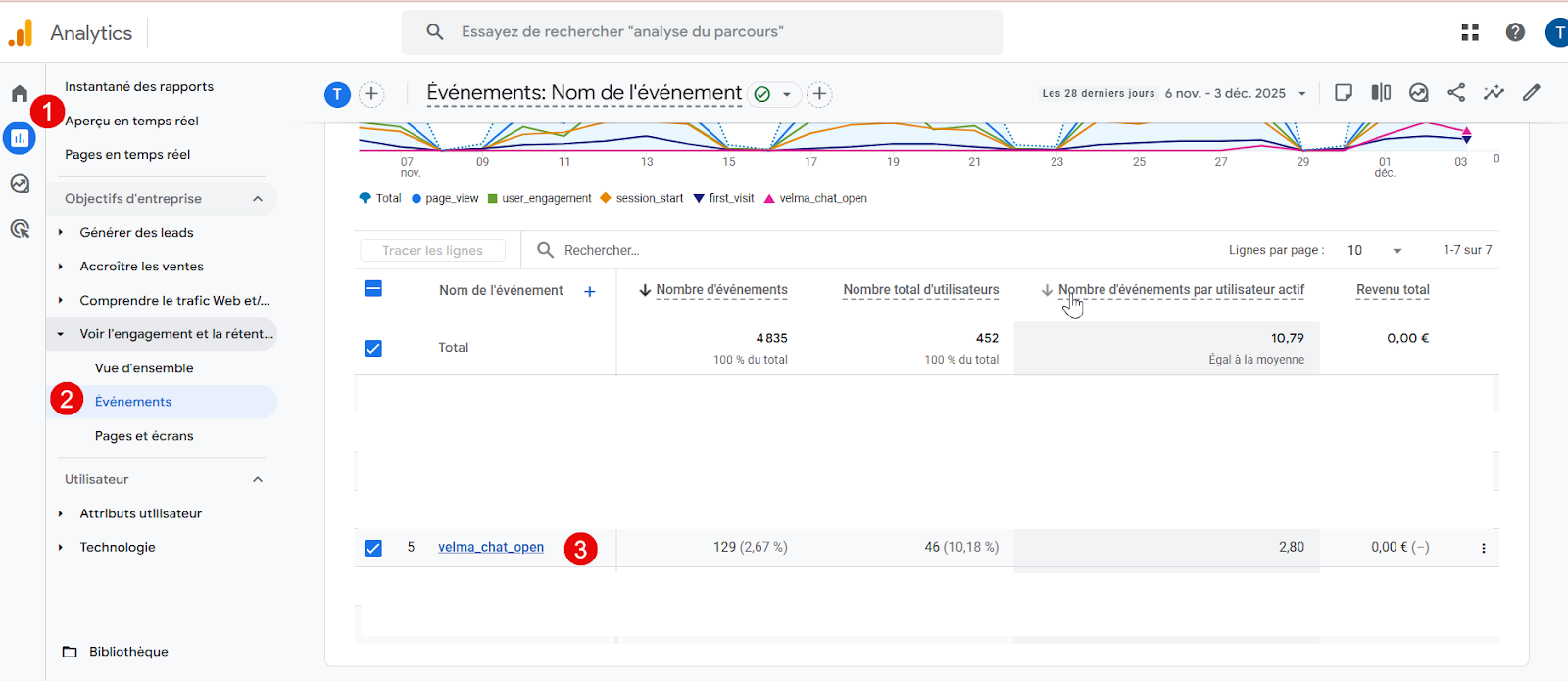This screenshot has width=1568, height=681.
Task: Toggle the Total row checkbox
Action: point(373,348)
